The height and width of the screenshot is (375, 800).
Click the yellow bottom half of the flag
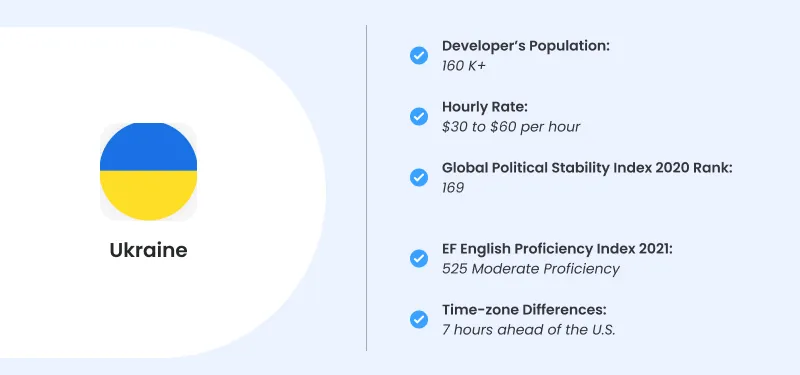[x=148, y=196]
